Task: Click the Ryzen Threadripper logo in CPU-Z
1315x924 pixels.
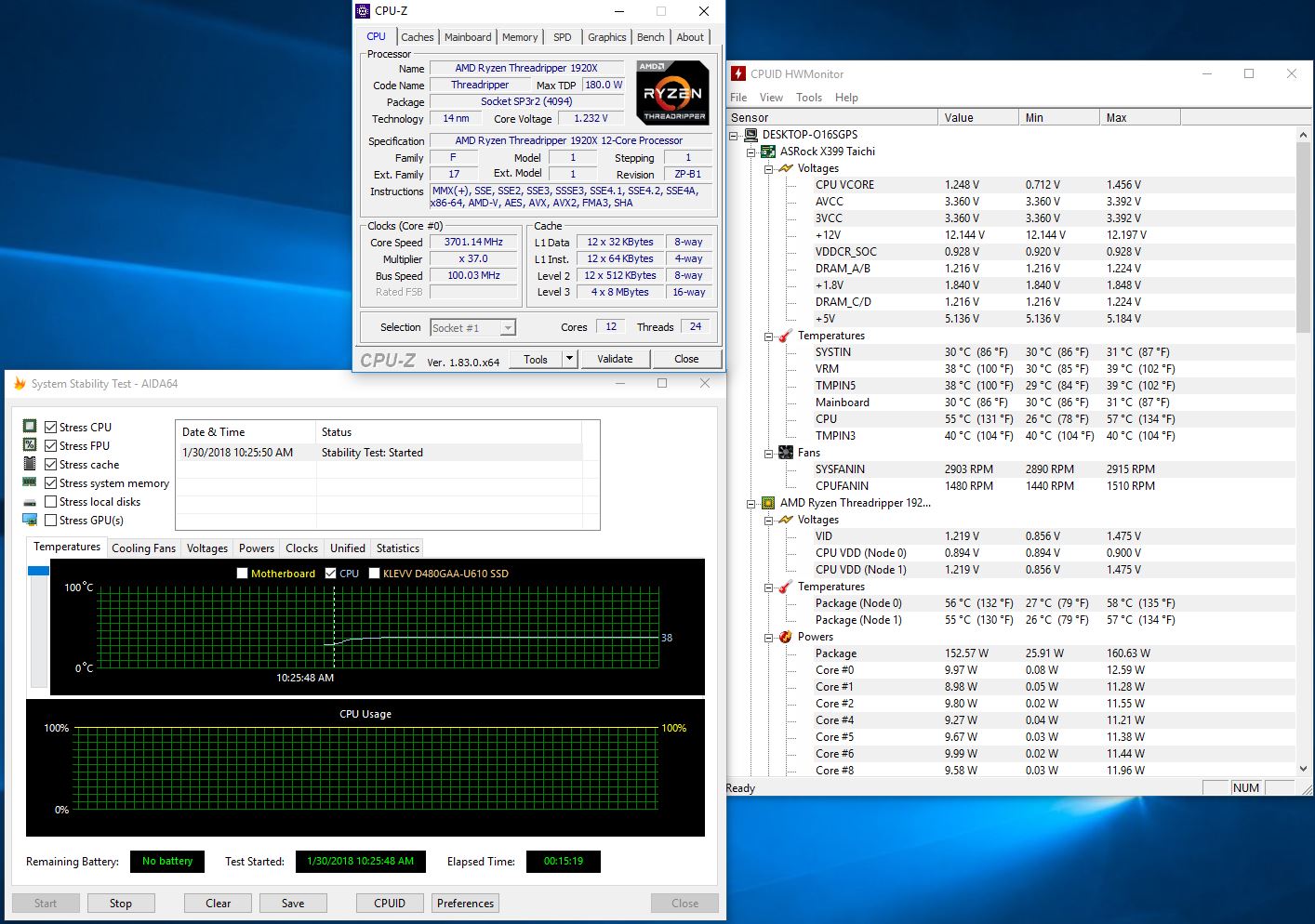Action: 672,92
